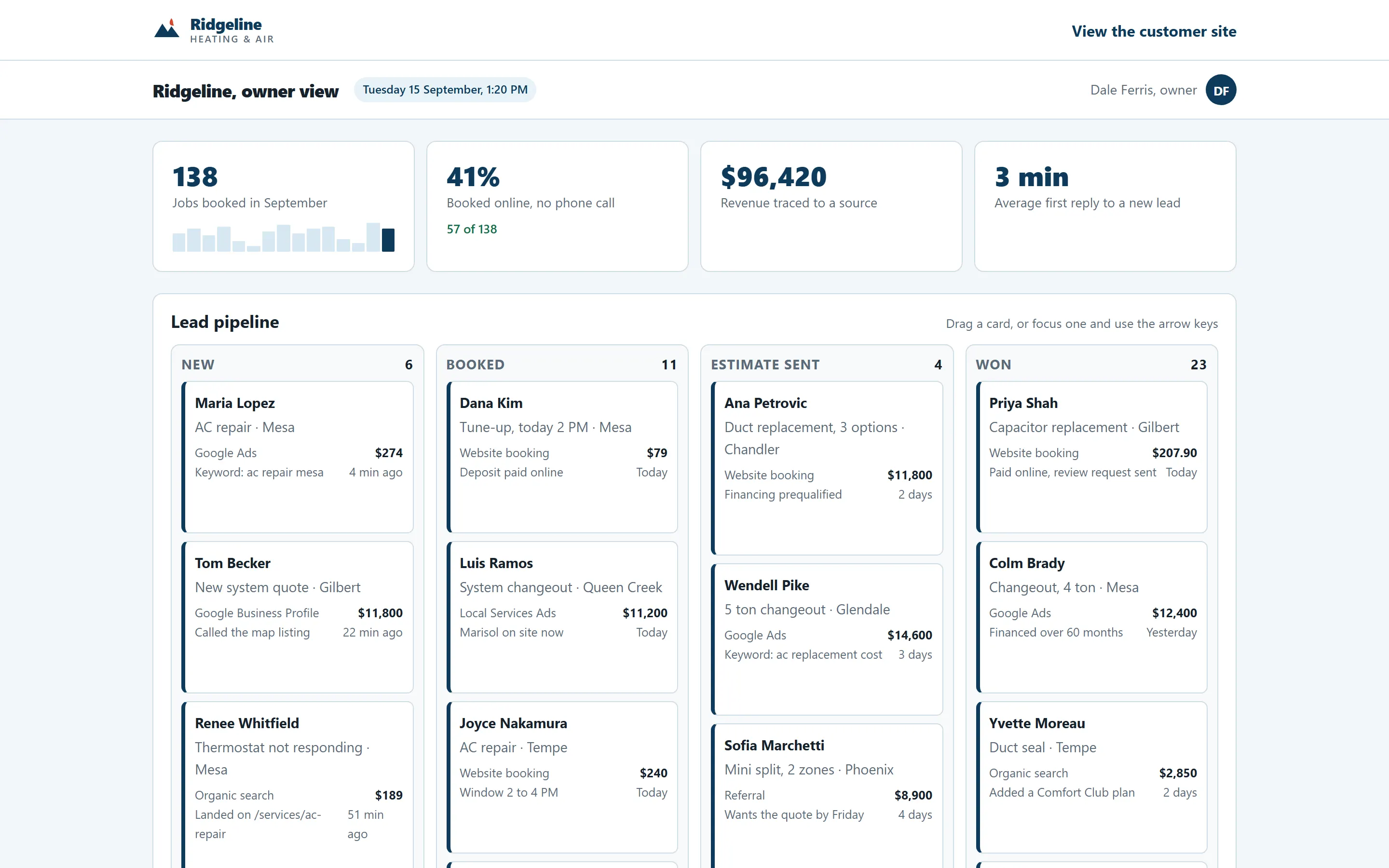Image resolution: width=1389 pixels, height=868 pixels.
Task: Click 'Referral' source on Sofia Marchetti card
Action: pos(745,795)
